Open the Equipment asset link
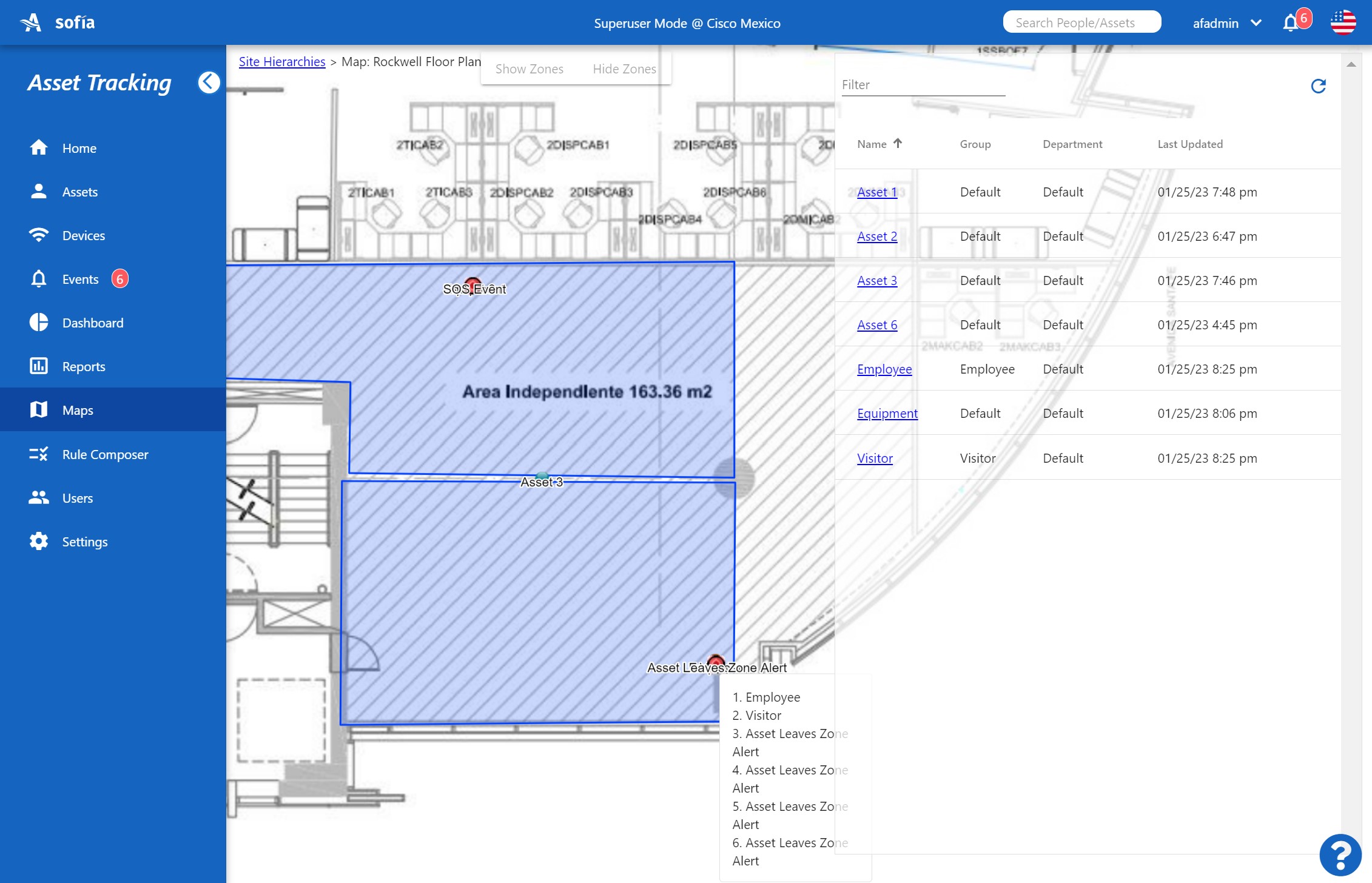 click(x=887, y=414)
